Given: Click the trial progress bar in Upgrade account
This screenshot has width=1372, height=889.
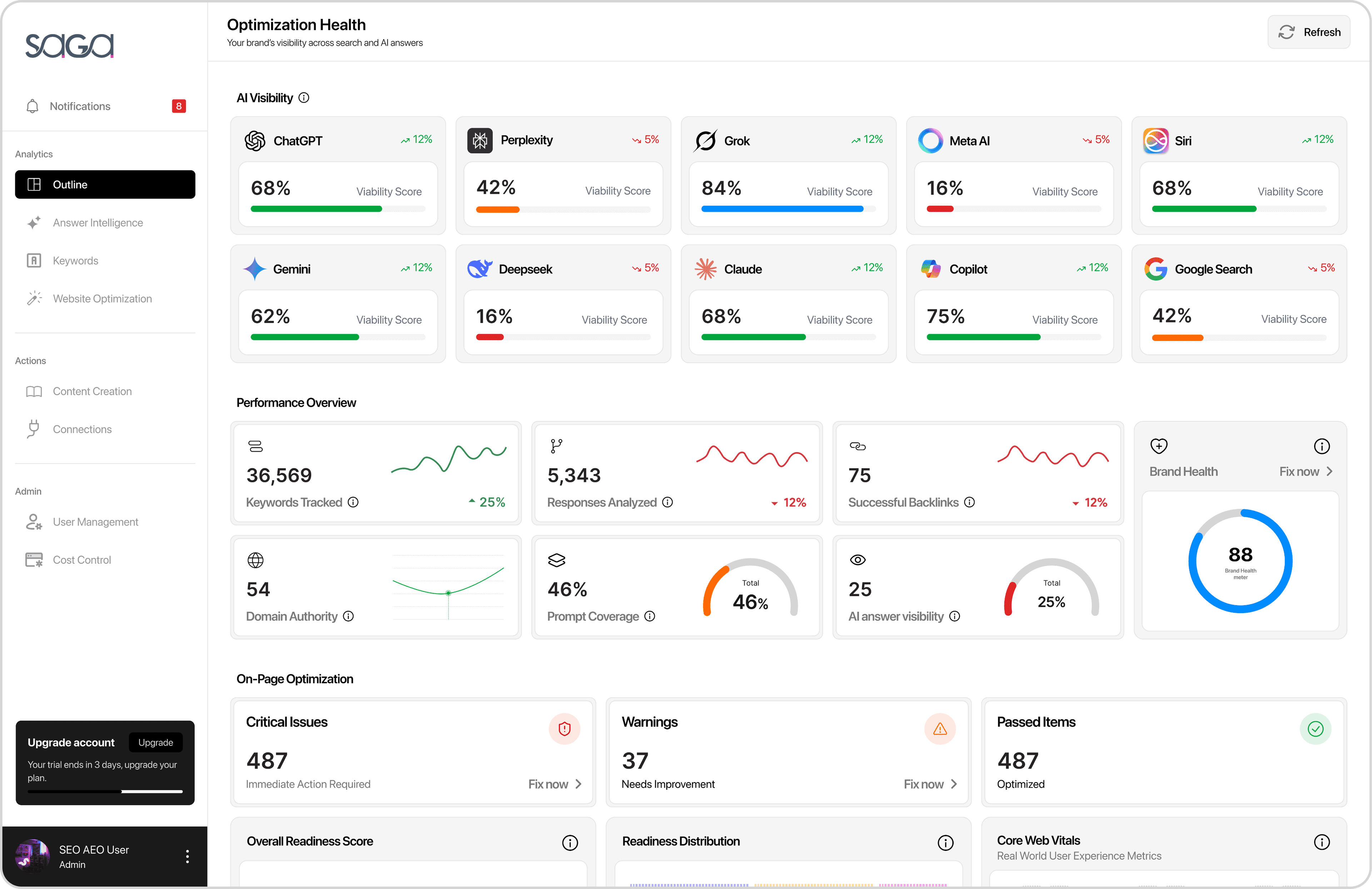Looking at the screenshot, I should (x=105, y=791).
